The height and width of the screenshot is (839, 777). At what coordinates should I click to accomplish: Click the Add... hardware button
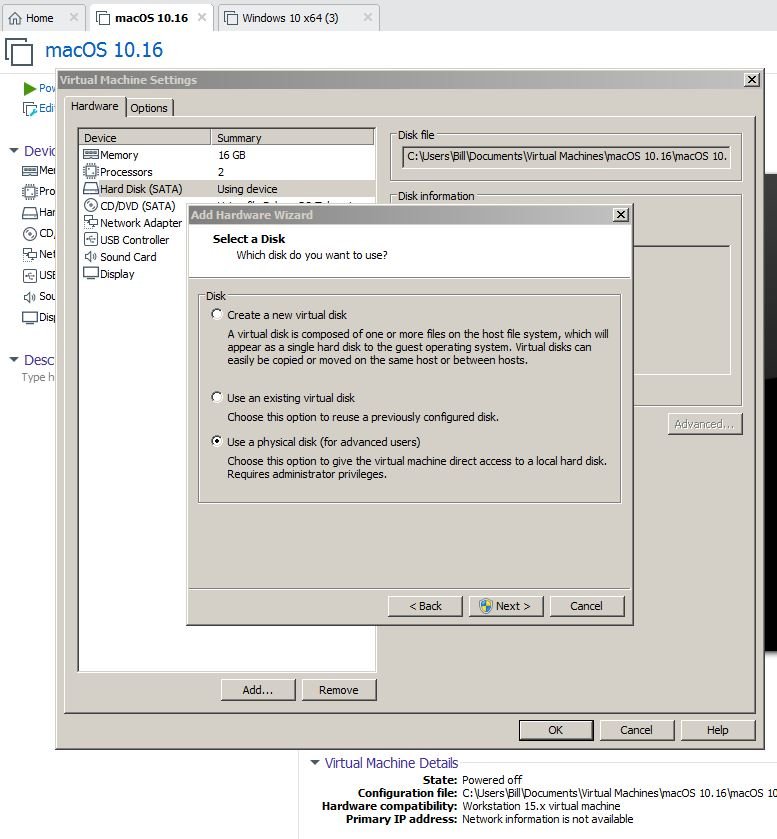258,690
